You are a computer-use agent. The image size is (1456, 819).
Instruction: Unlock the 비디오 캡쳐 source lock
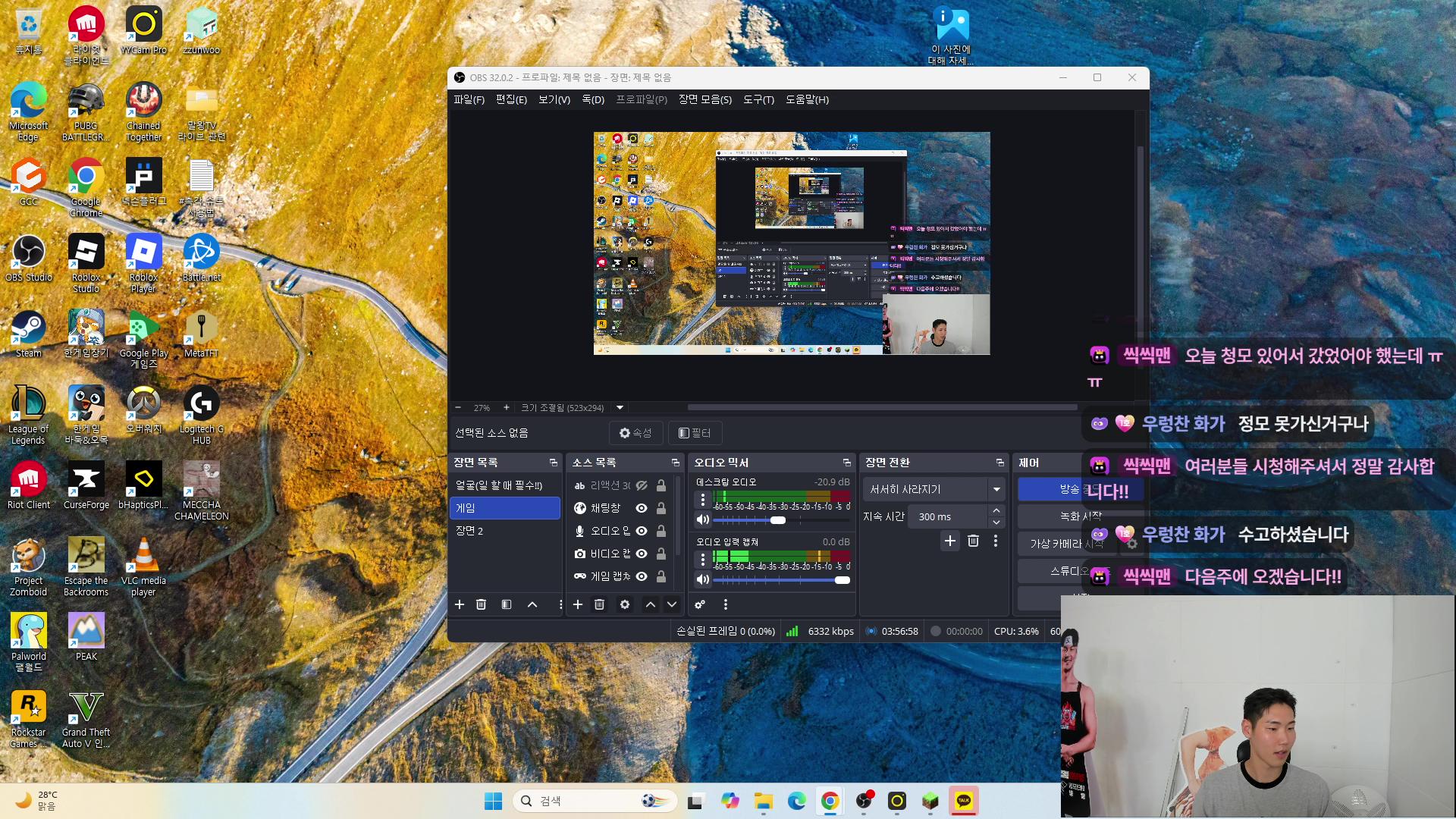pyautogui.click(x=661, y=554)
